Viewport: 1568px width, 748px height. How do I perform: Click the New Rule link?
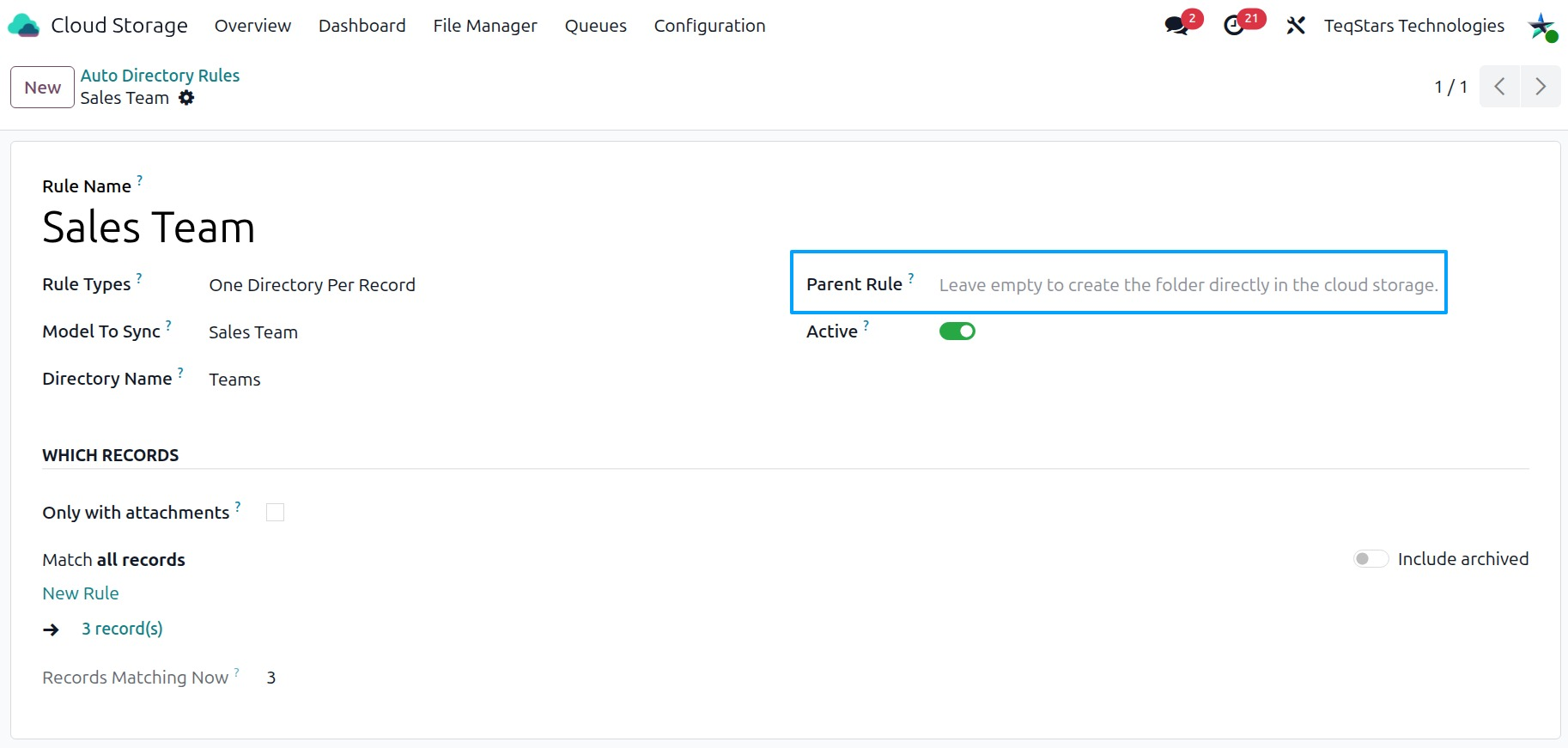click(81, 593)
